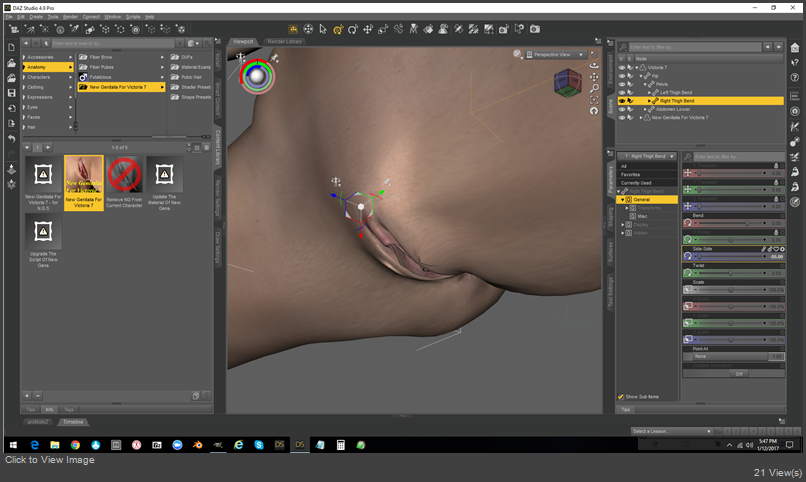Click the home icon at top right edge
The height and width of the screenshot is (482, 806).
[795, 48]
